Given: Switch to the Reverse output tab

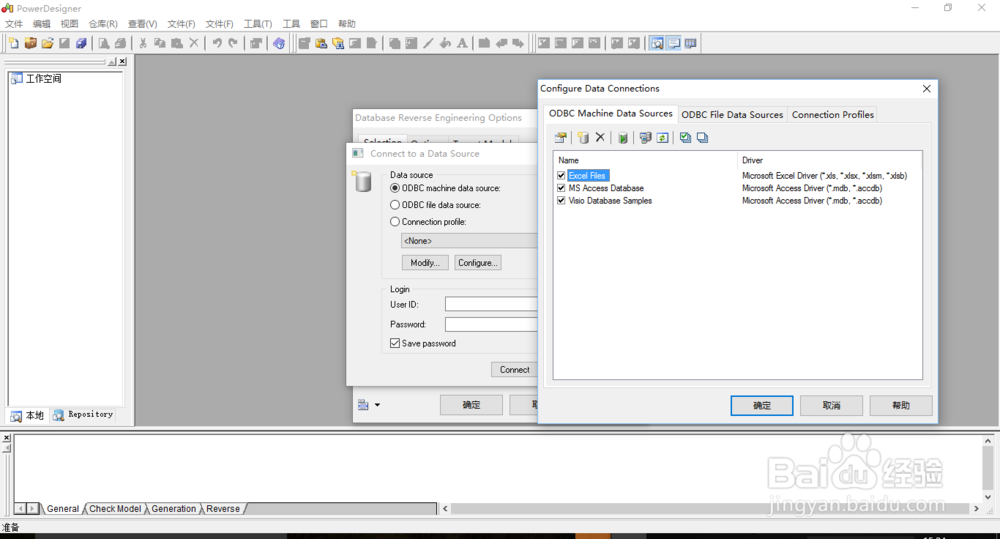Looking at the screenshot, I should point(223,509).
